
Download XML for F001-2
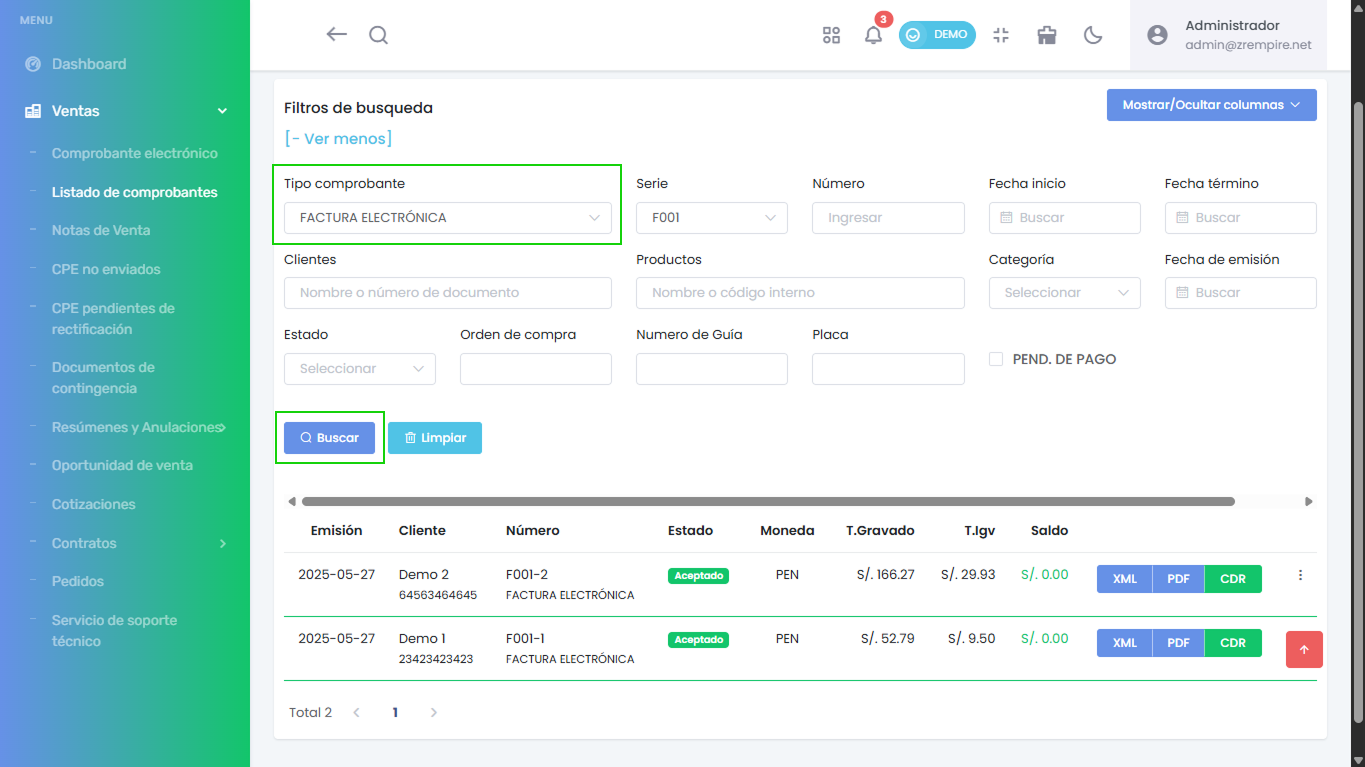click(1125, 579)
